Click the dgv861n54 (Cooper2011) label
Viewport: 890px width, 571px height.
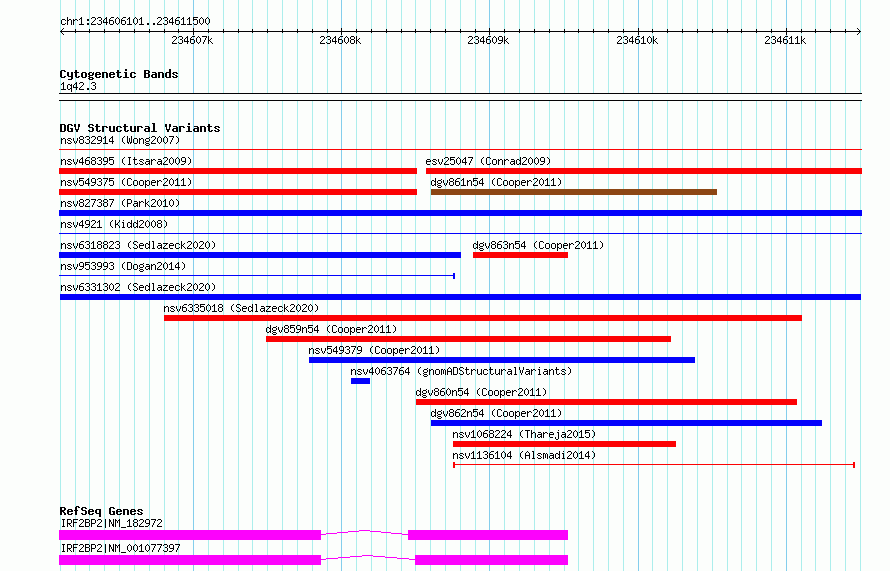[x=496, y=182]
